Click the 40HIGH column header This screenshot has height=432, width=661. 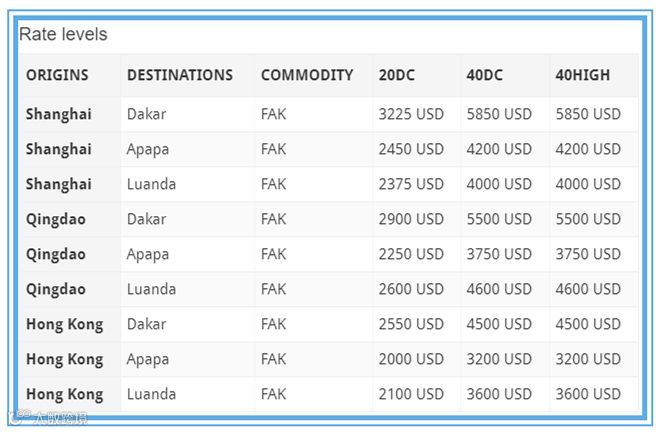pyautogui.click(x=582, y=75)
